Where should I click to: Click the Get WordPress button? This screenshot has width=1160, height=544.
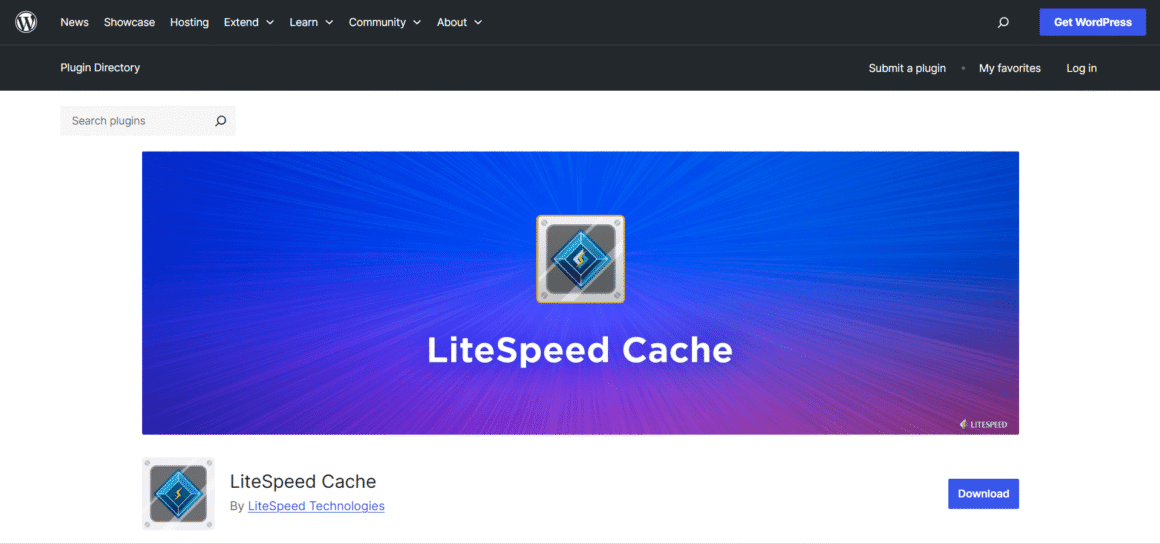pos(1093,22)
